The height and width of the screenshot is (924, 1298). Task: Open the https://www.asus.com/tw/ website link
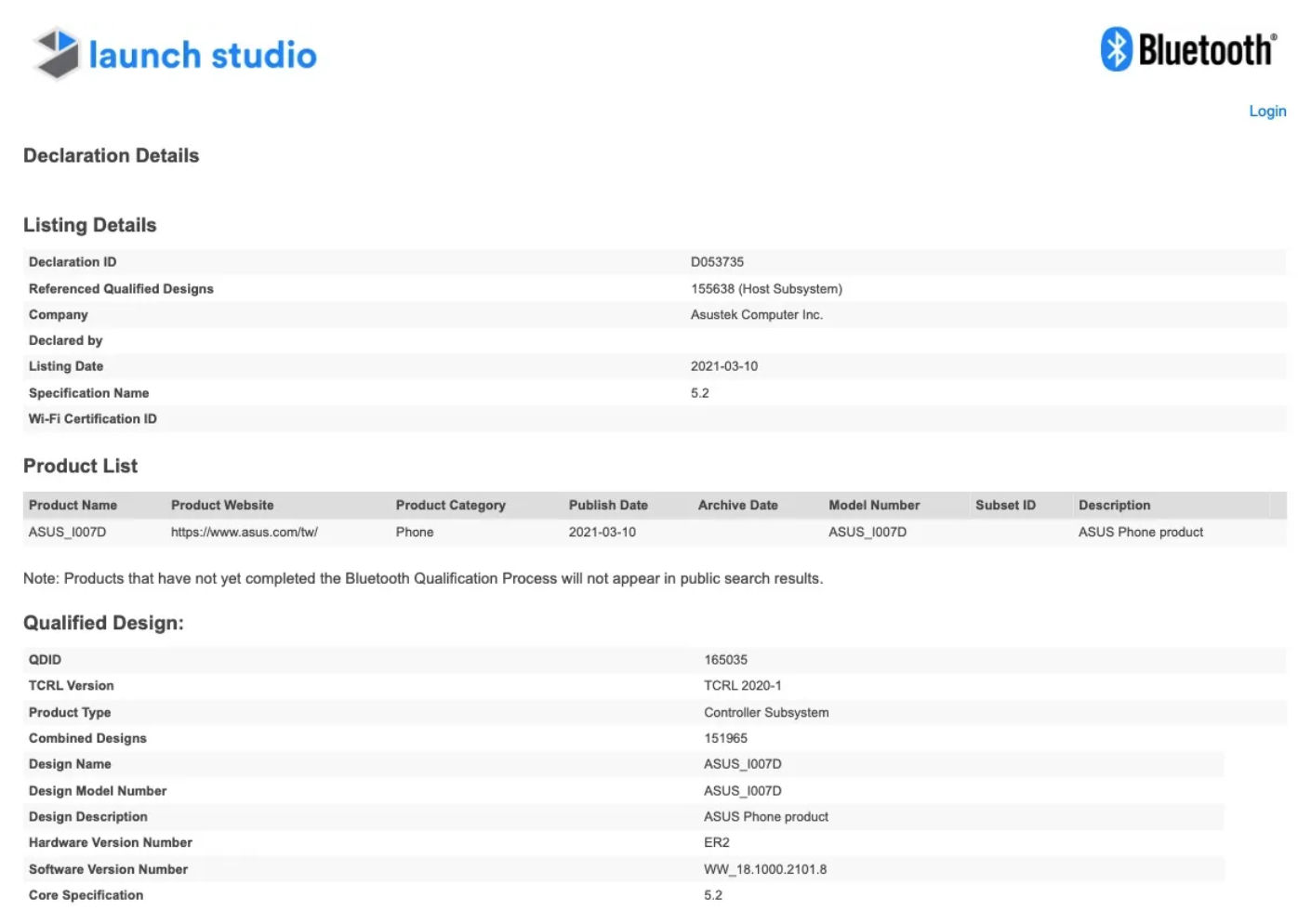244,532
